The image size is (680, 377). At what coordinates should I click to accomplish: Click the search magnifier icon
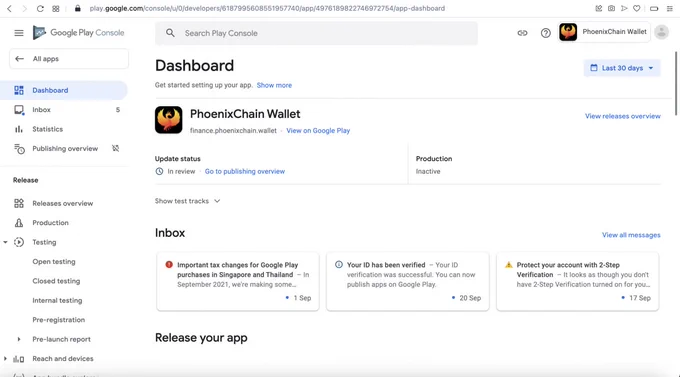[170, 33]
